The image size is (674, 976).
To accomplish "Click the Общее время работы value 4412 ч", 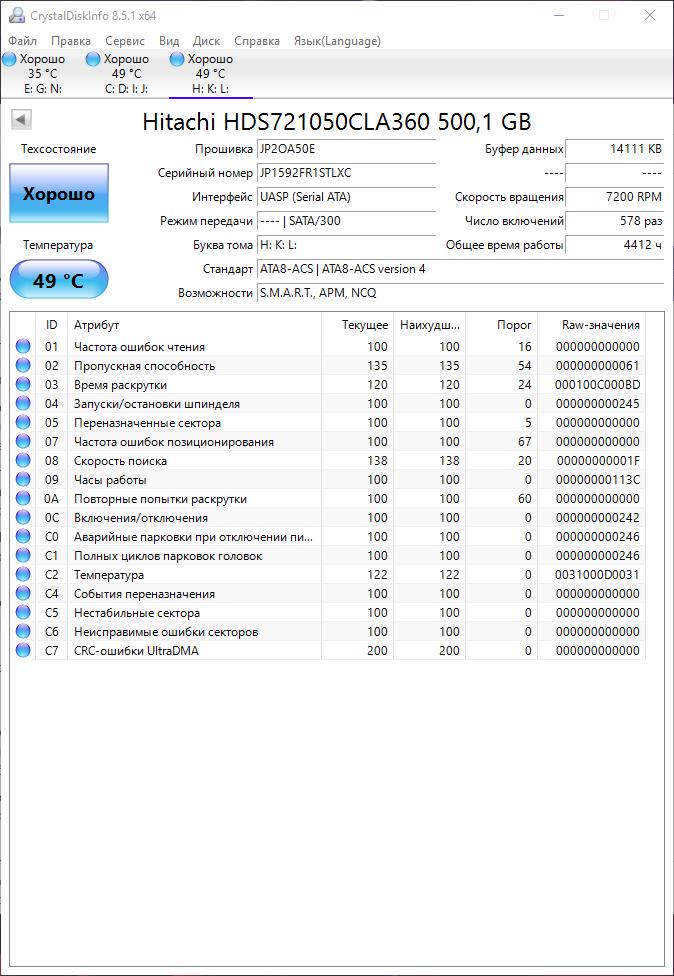I will pyautogui.click(x=615, y=245).
